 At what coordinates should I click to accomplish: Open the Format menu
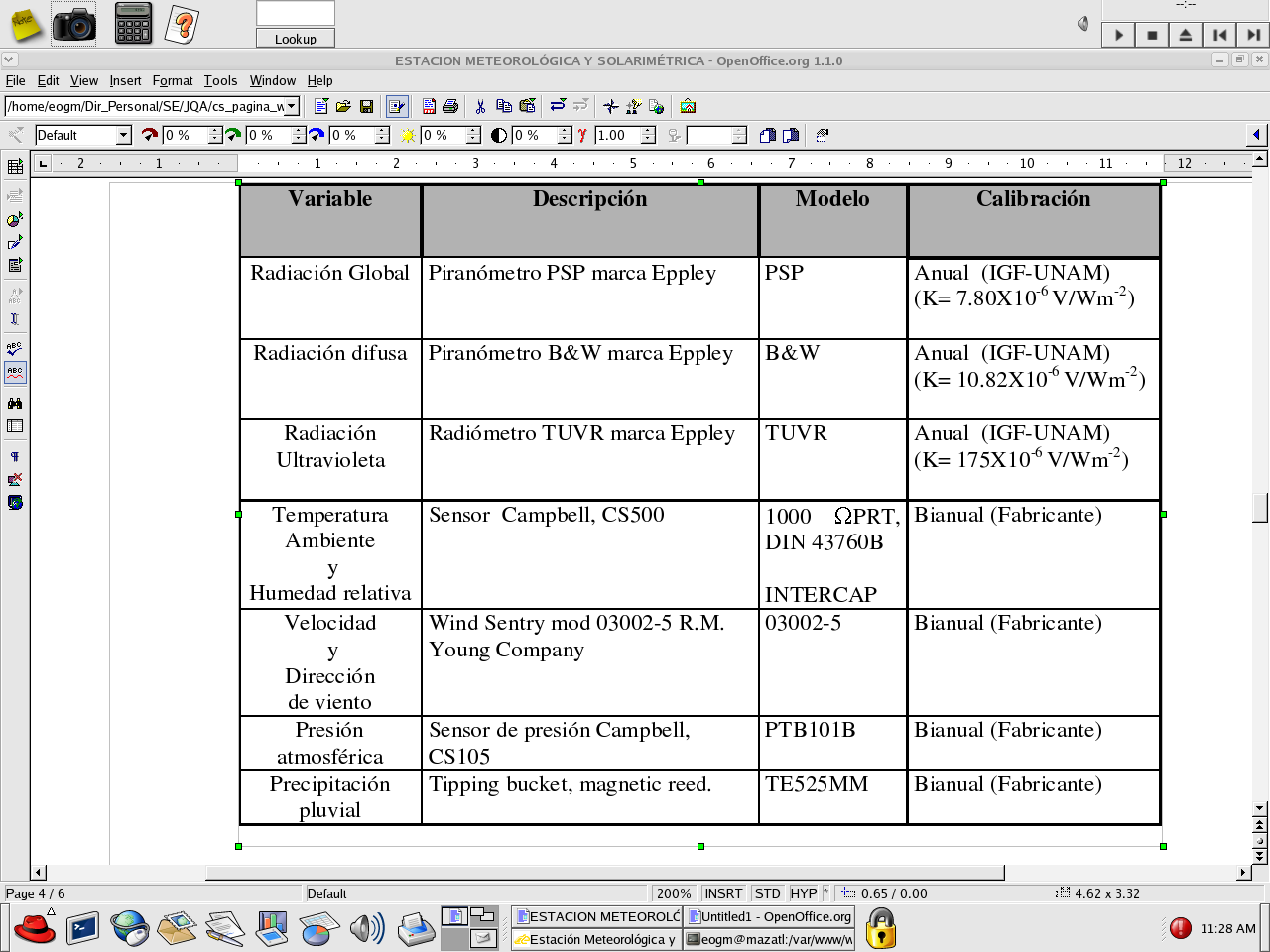[173, 81]
